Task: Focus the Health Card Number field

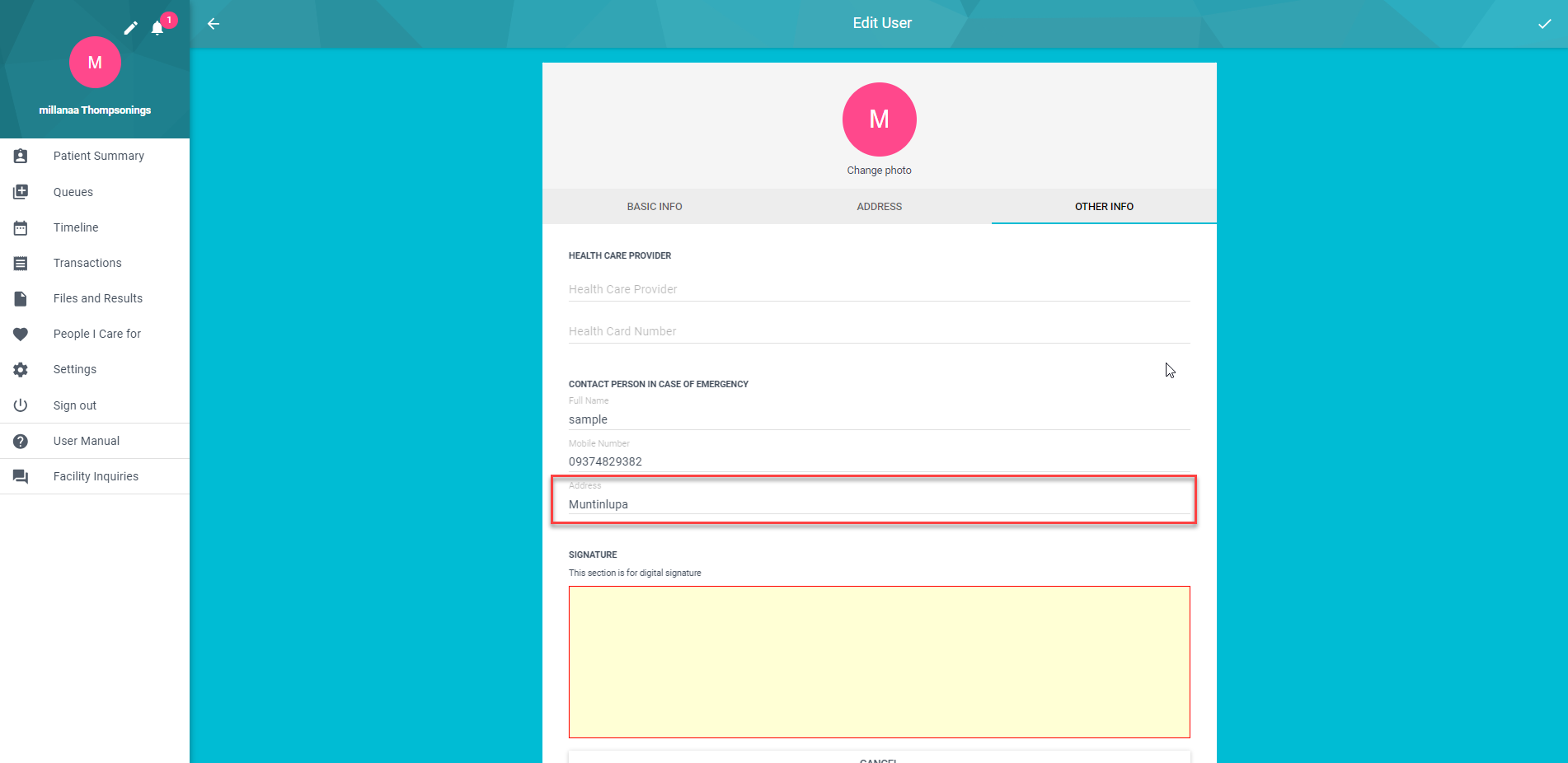Action: (879, 331)
